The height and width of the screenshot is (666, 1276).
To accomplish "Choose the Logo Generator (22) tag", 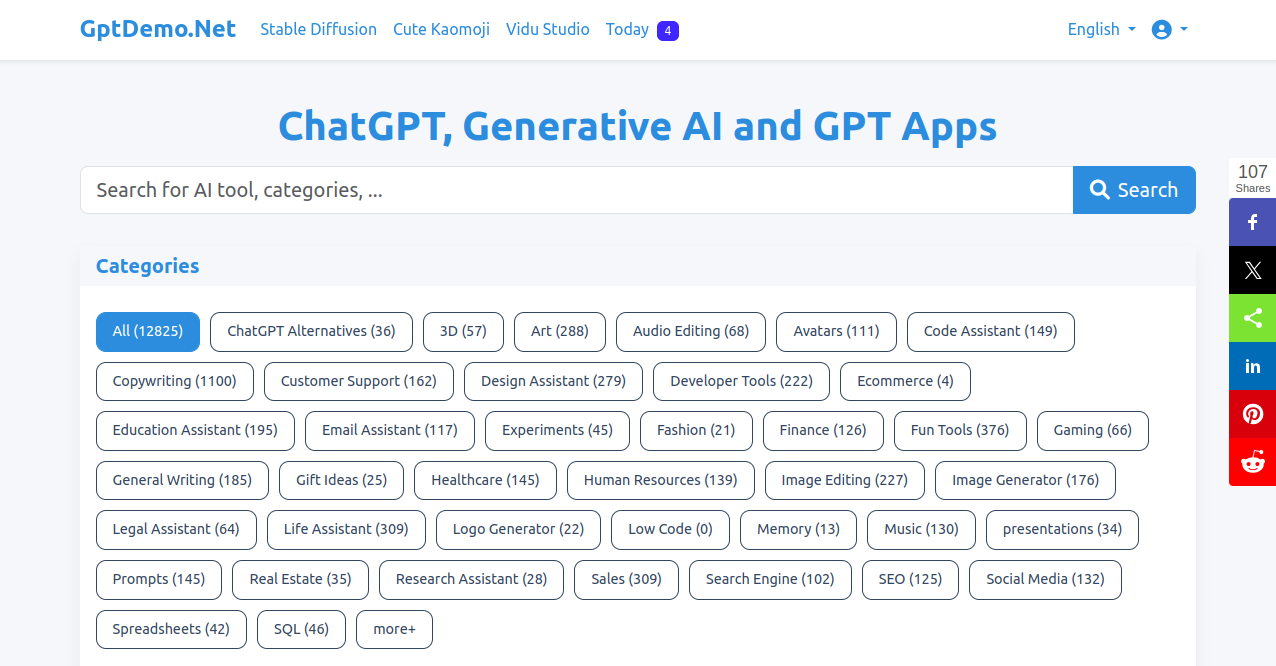I will point(518,530).
